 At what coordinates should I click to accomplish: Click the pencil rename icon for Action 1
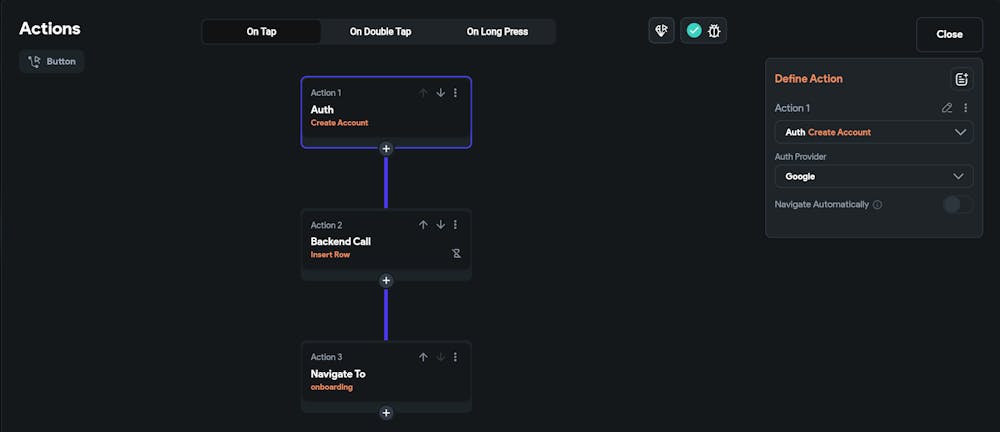tap(947, 108)
